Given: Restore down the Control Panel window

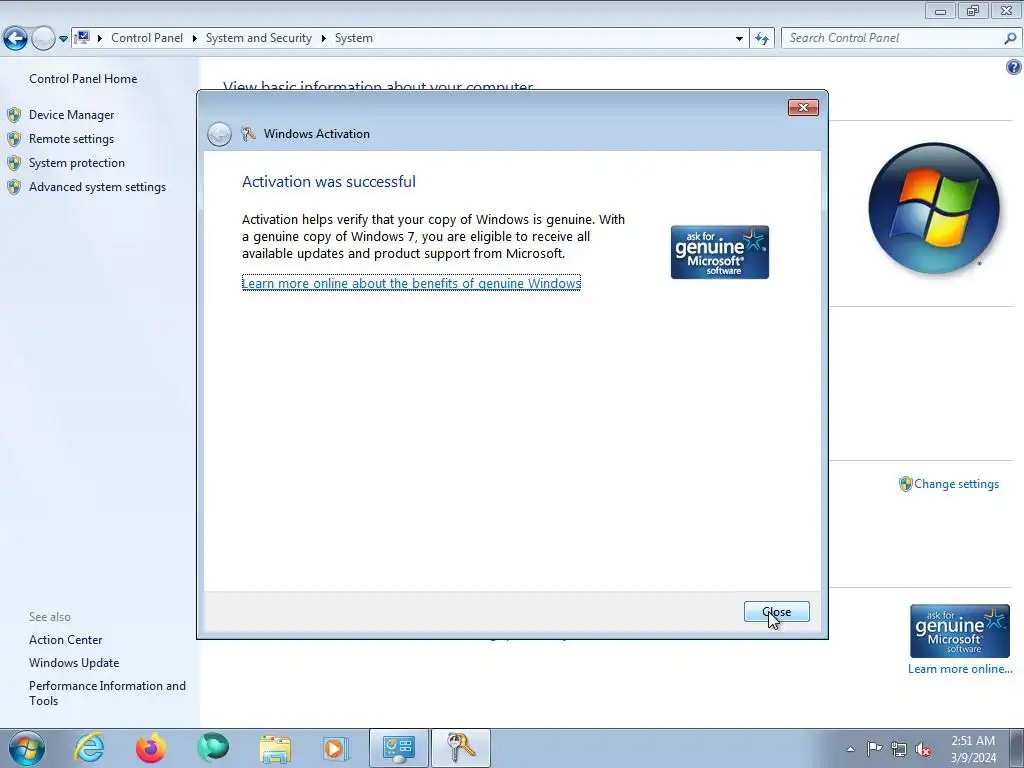Looking at the screenshot, I should coord(973,11).
